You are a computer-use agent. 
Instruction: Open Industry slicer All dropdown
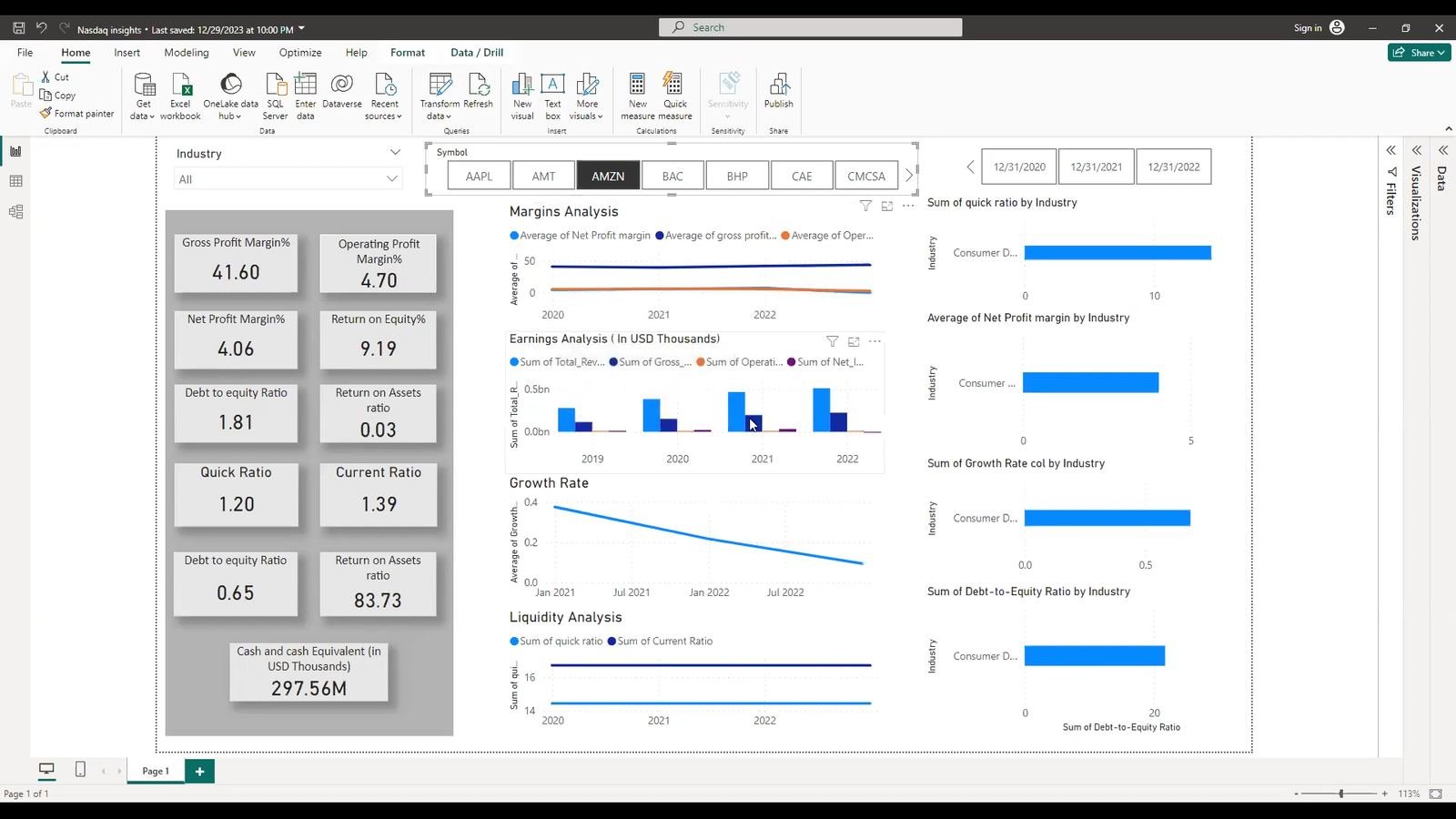[x=288, y=179]
